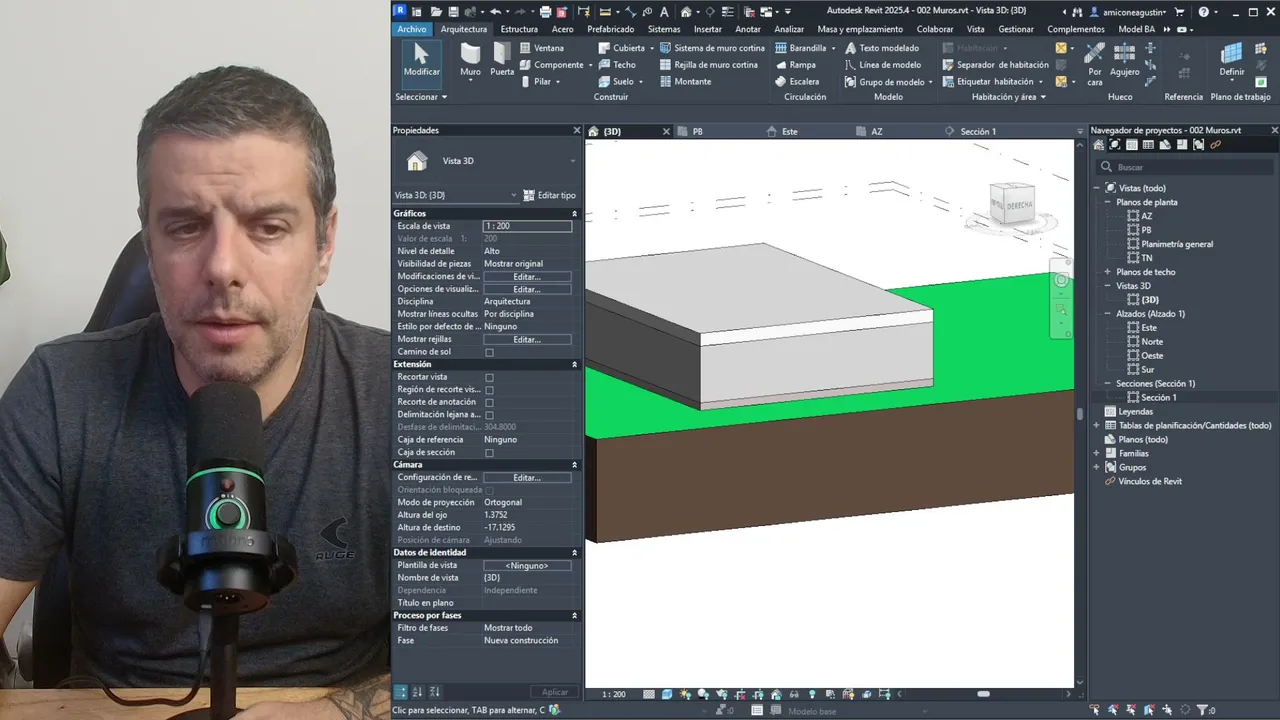Click Editar tipo button
Screen dimensions: 1280x720
coord(549,195)
